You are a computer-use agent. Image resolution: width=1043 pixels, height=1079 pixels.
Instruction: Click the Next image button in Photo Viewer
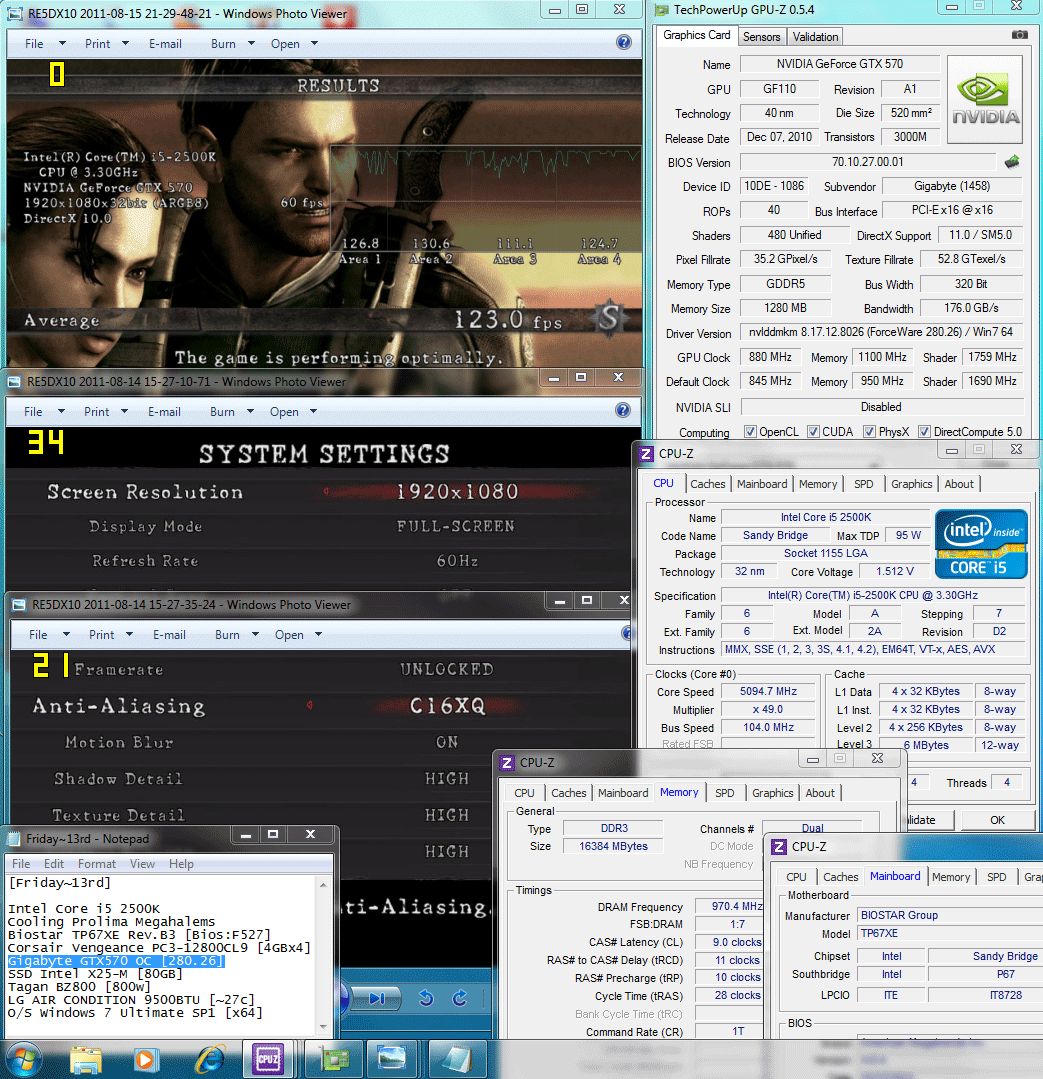376,998
